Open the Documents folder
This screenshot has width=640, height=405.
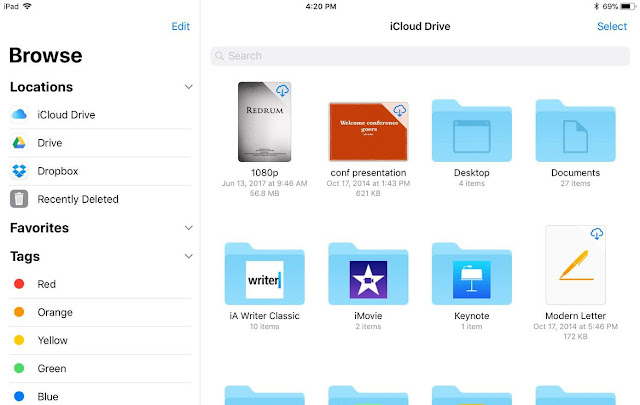pyautogui.click(x=575, y=131)
